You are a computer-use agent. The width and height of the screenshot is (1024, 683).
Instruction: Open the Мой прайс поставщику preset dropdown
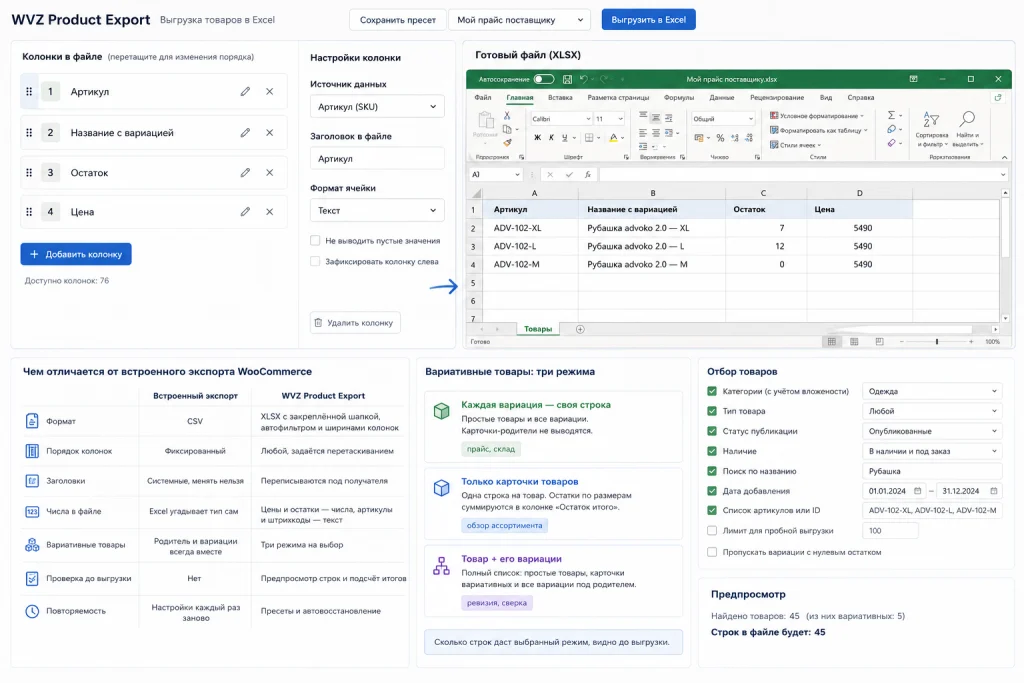[520, 20]
